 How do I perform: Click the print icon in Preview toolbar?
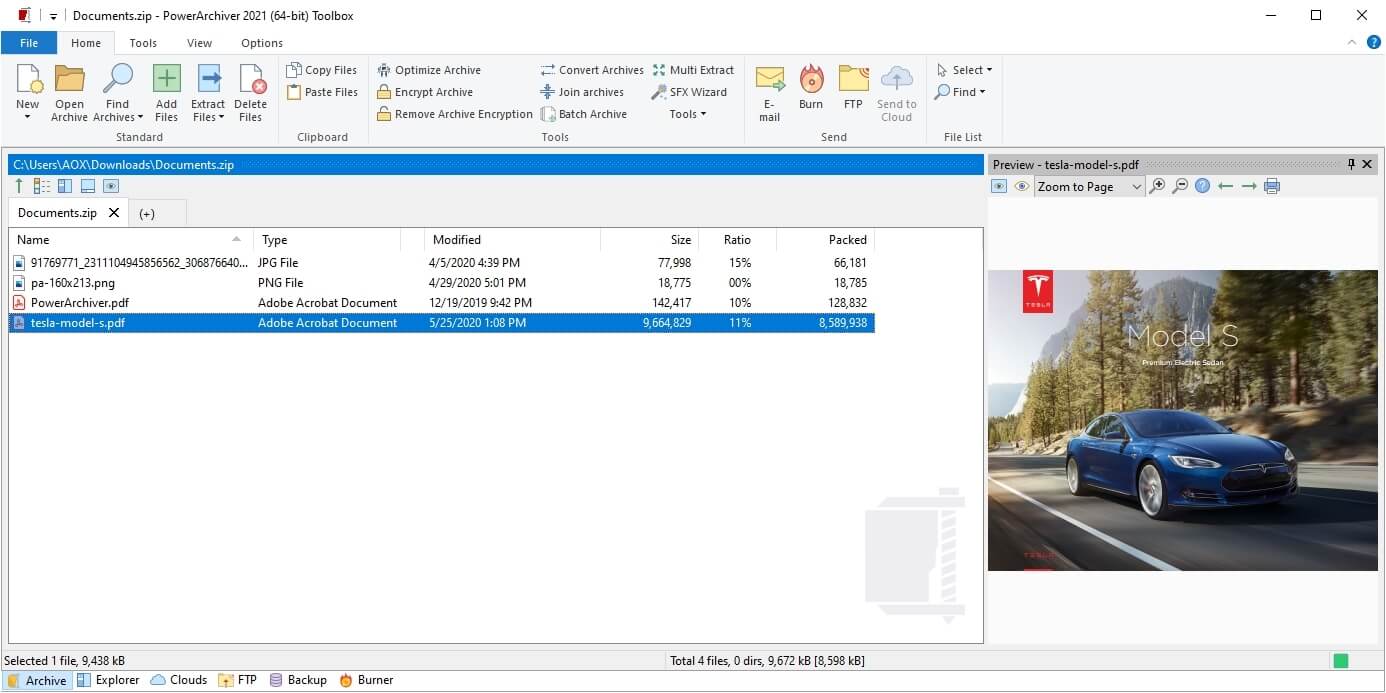(1272, 186)
